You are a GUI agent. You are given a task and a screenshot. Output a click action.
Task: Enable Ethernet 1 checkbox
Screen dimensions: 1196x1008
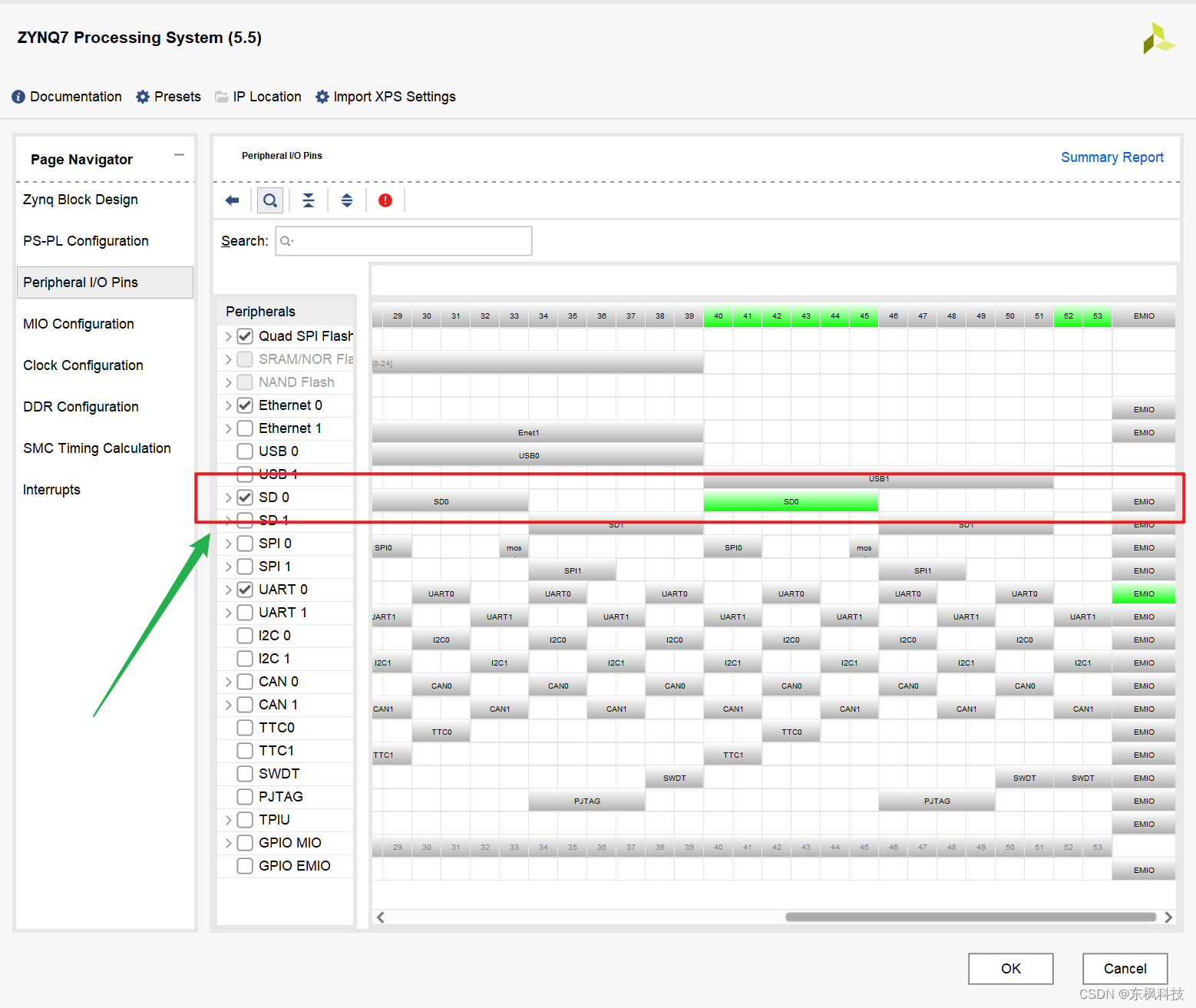pos(245,428)
